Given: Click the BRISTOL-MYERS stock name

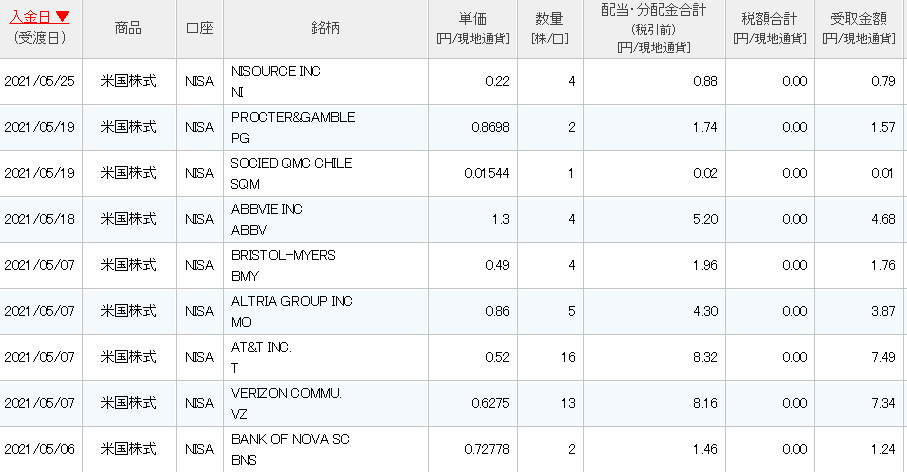Looking at the screenshot, I should (283, 255).
